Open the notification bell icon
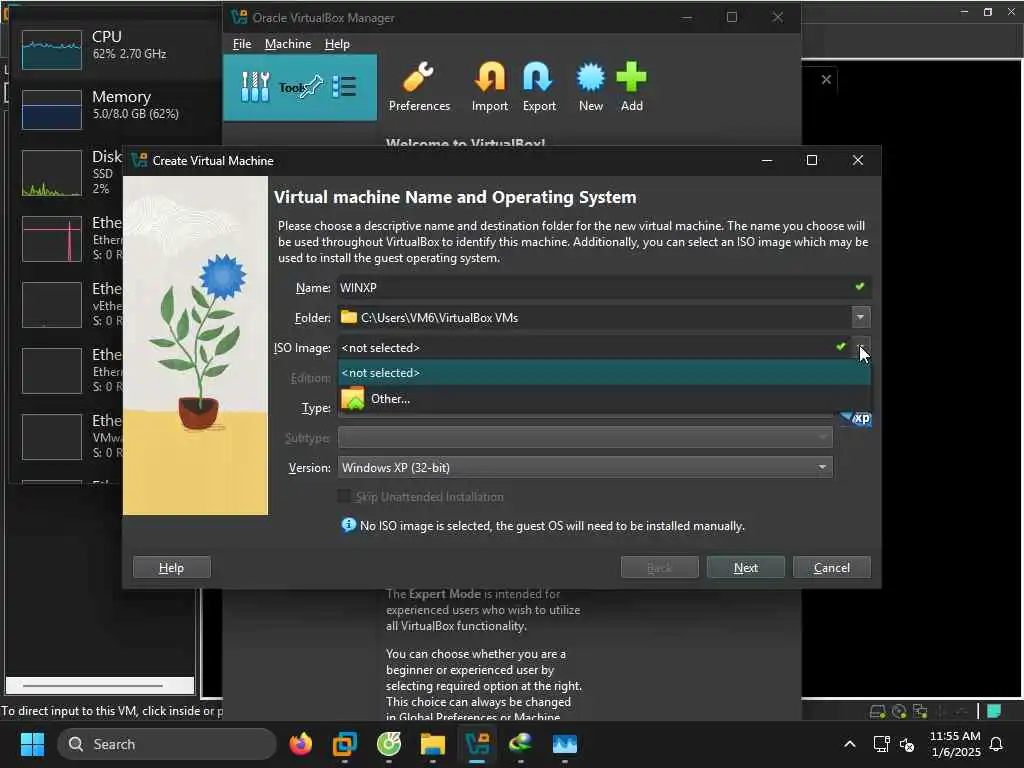The image size is (1024, 768). tap(996, 744)
